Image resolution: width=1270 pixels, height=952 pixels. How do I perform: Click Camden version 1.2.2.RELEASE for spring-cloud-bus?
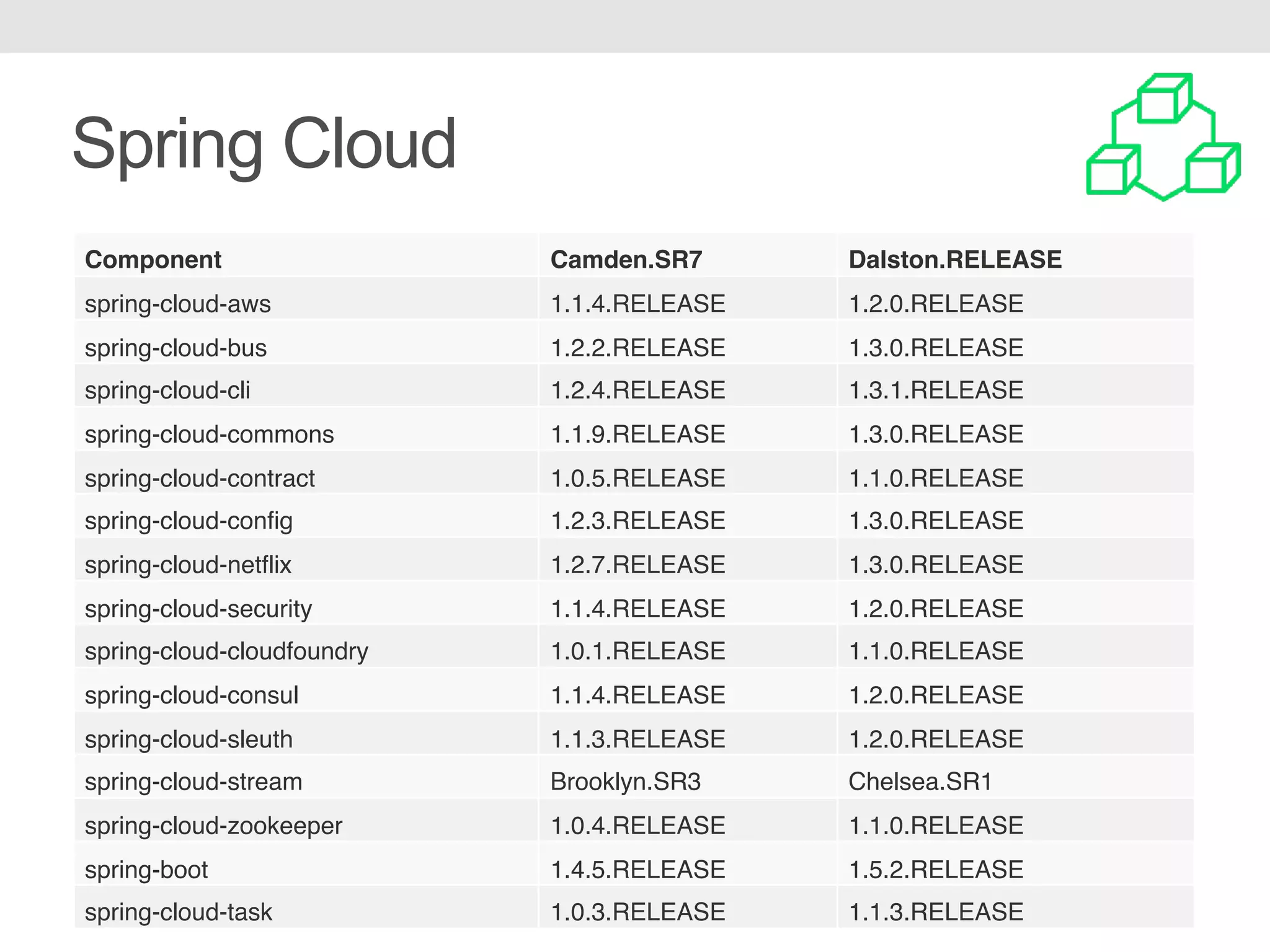[x=638, y=348]
